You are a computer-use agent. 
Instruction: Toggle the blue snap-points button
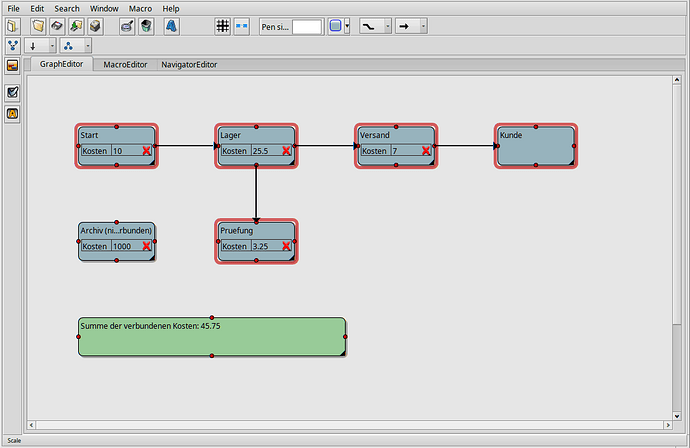242,26
